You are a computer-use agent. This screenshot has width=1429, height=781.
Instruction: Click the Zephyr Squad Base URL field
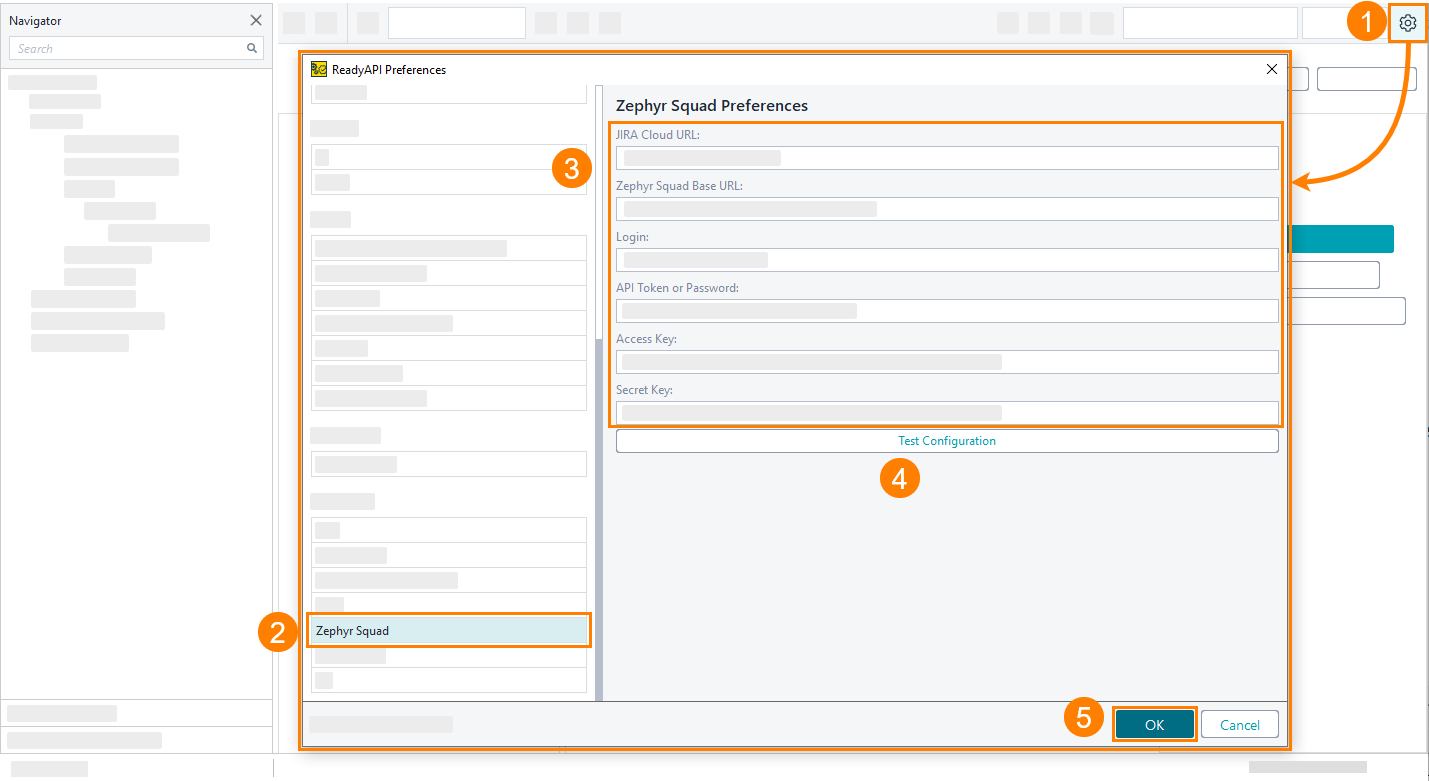point(946,208)
